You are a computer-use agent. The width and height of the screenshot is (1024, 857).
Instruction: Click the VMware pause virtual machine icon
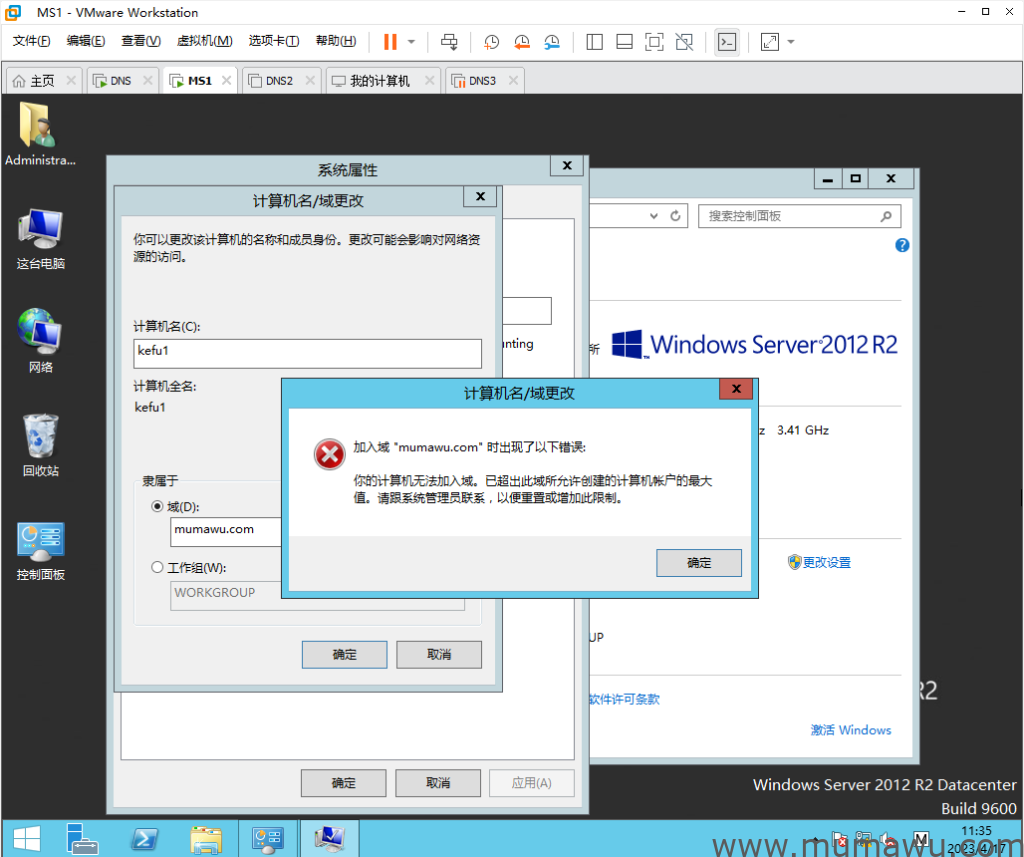(390, 42)
